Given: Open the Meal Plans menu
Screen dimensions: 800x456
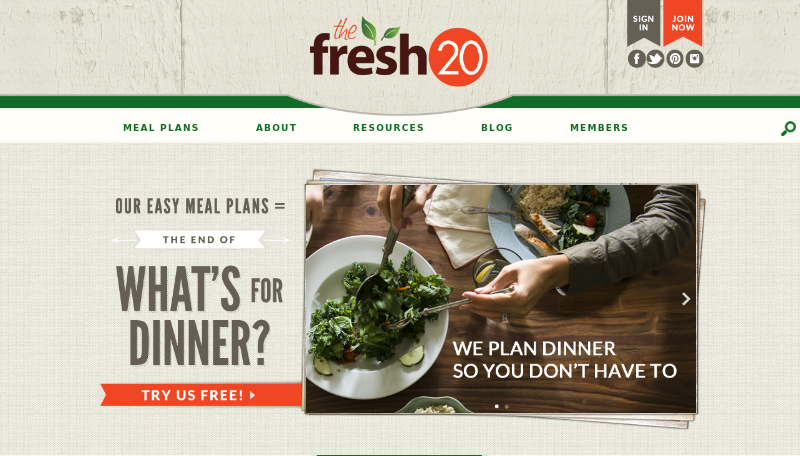Looking at the screenshot, I should coord(161,128).
